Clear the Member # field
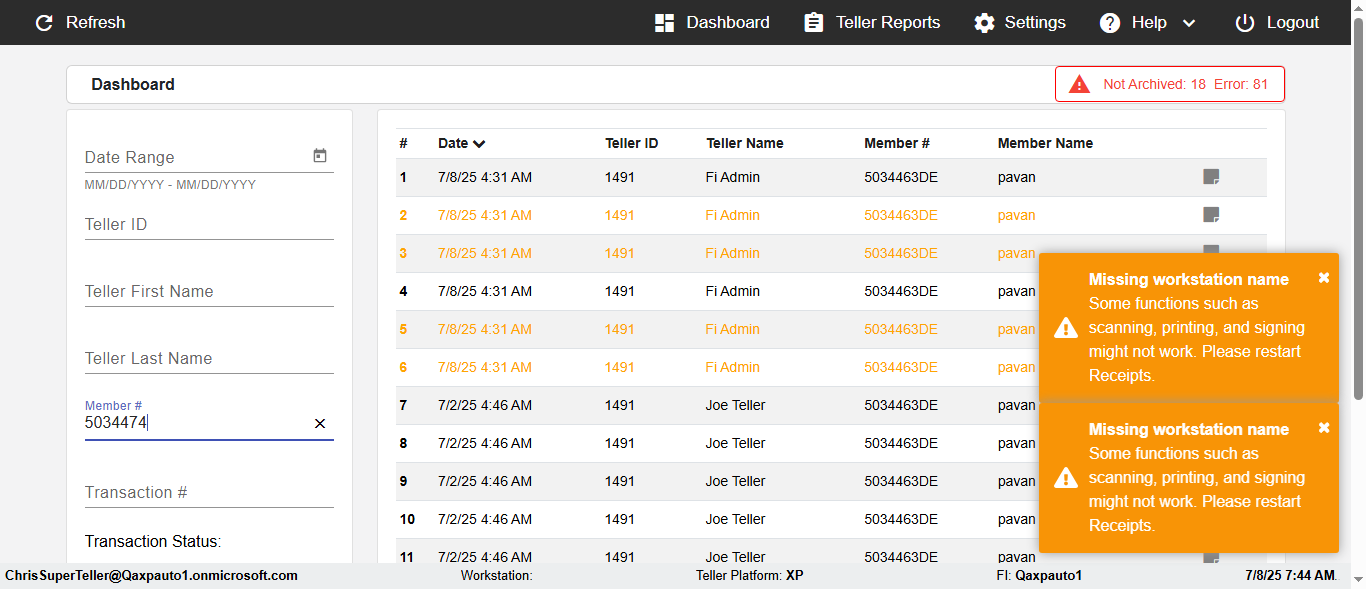This screenshot has height=589, width=1366. click(320, 424)
